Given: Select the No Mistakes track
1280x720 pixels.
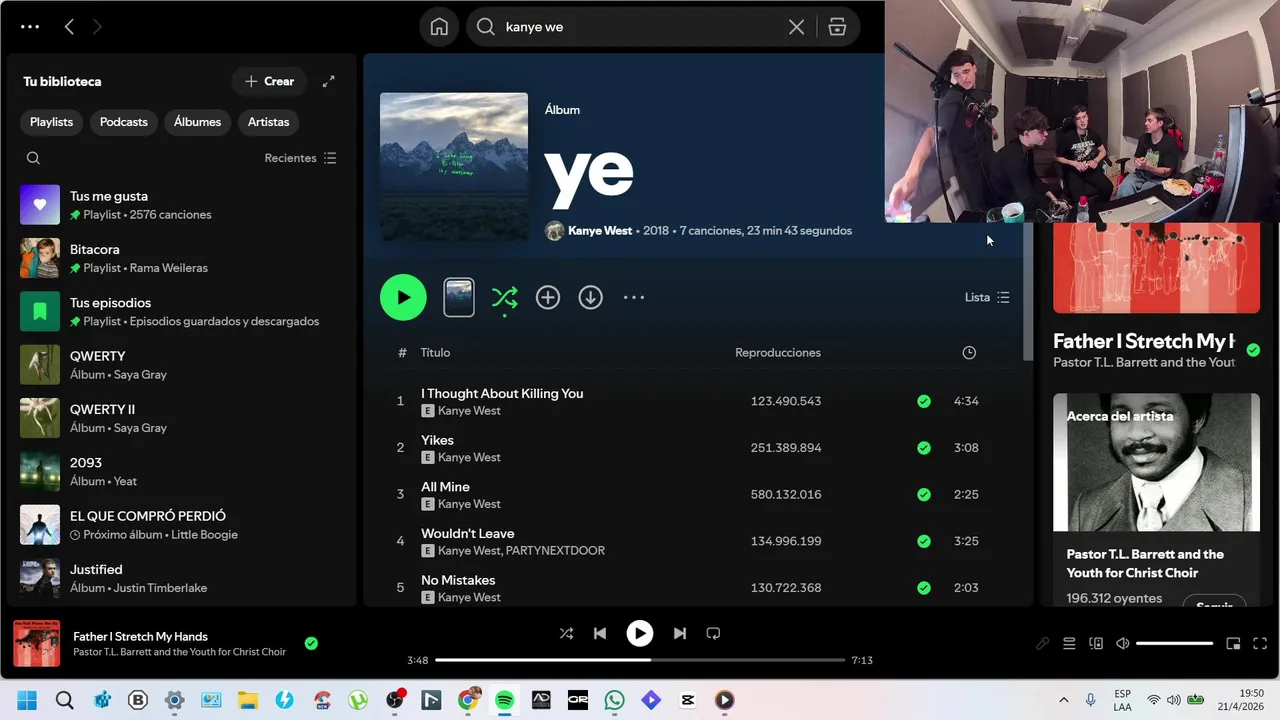Looking at the screenshot, I should point(458,580).
